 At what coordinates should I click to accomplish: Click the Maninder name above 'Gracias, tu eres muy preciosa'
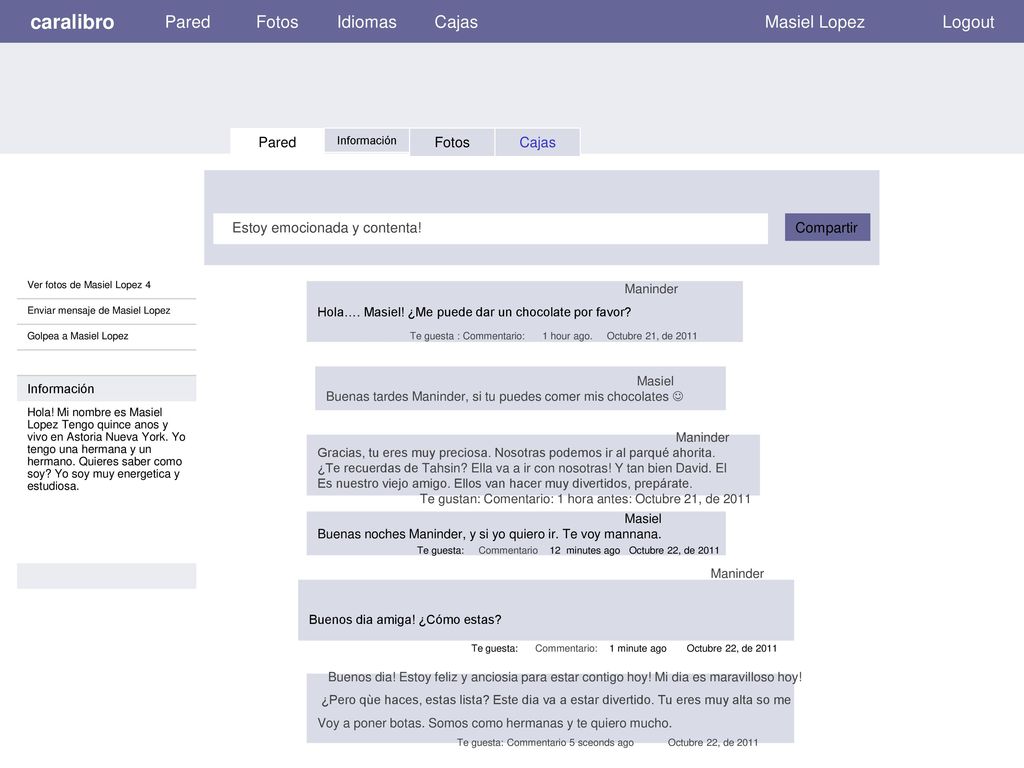(702, 438)
